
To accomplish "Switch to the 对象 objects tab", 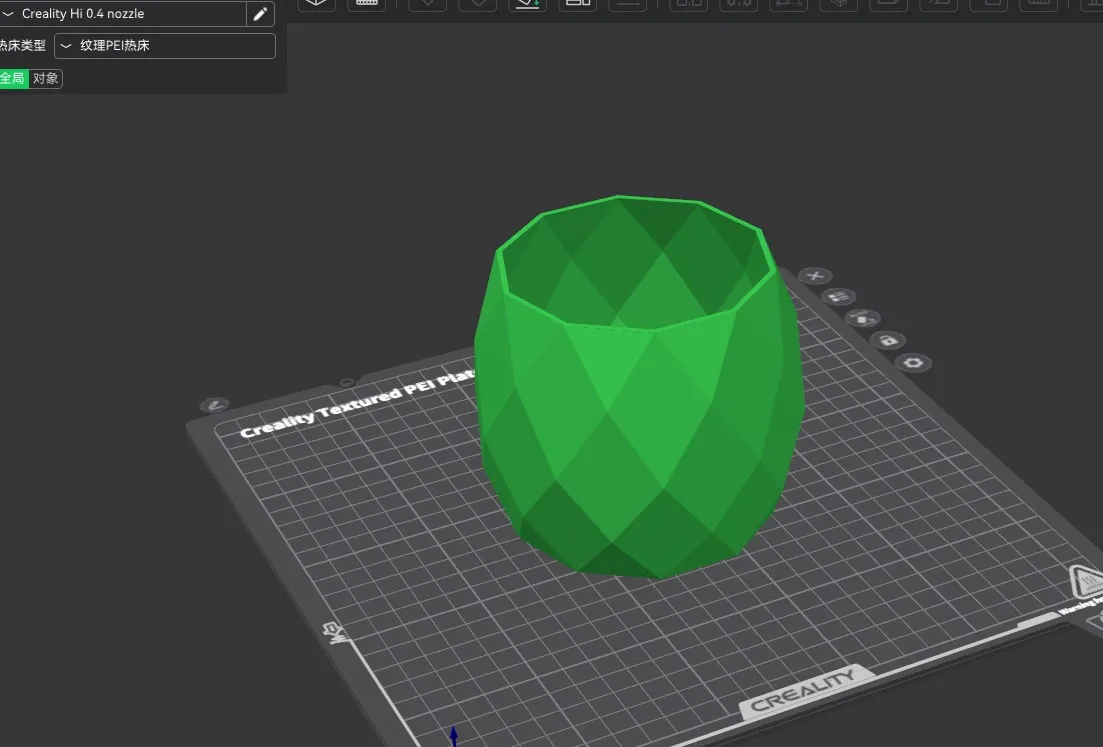I will pyautogui.click(x=46, y=78).
